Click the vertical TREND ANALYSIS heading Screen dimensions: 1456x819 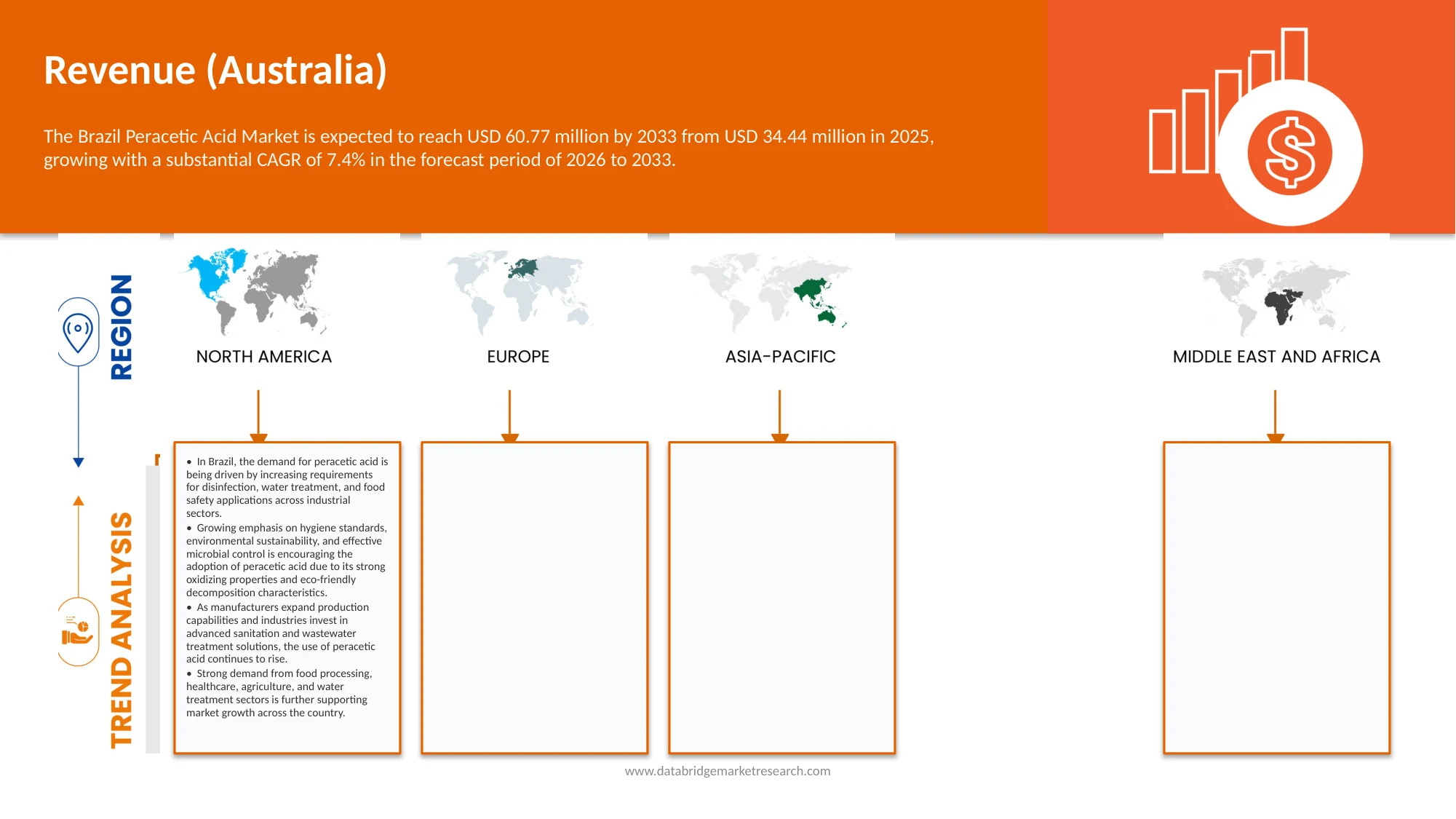pyautogui.click(x=122, y=630)
